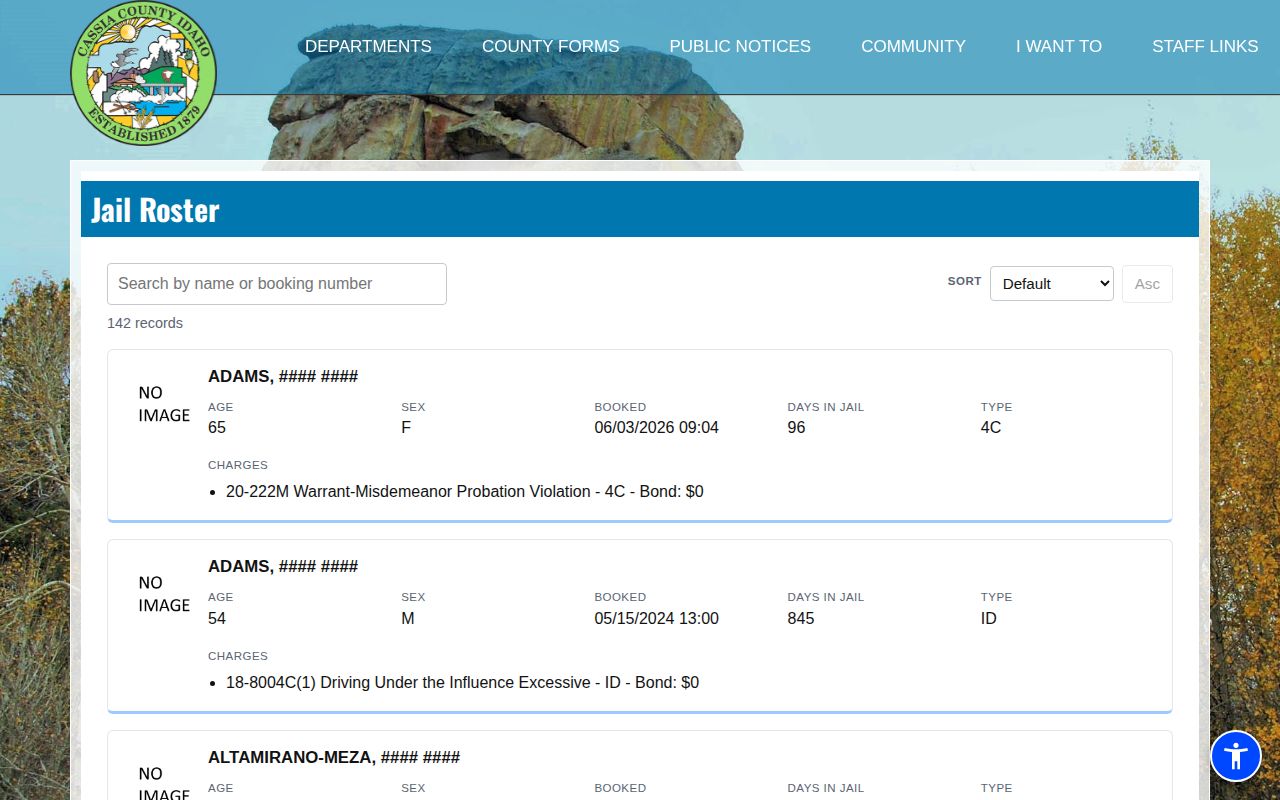Expand the Sort dropdown set to Default
Screen dimensions: 1280x800
[1052, 284]
